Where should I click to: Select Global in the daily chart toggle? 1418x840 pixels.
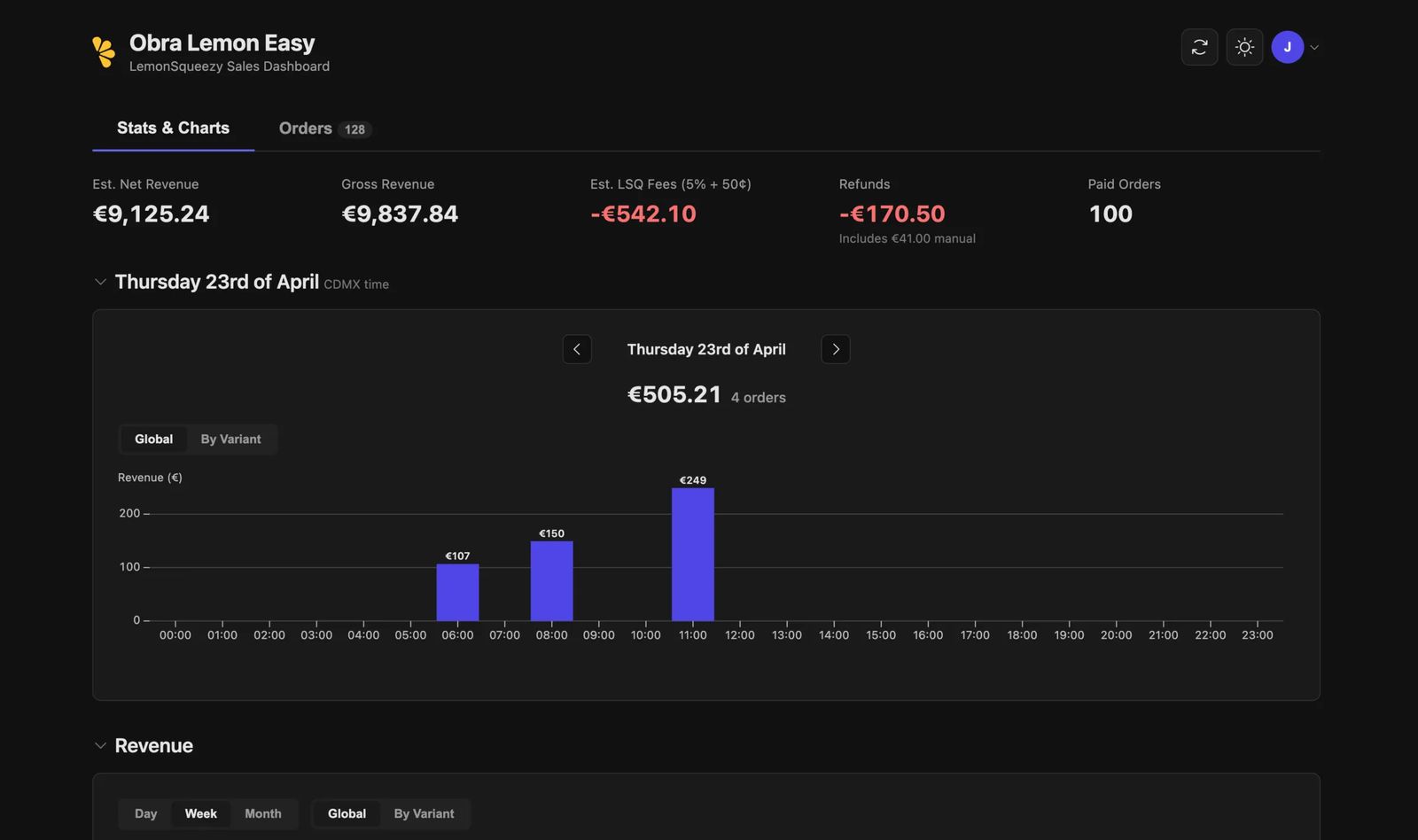(x=153, y=439)
